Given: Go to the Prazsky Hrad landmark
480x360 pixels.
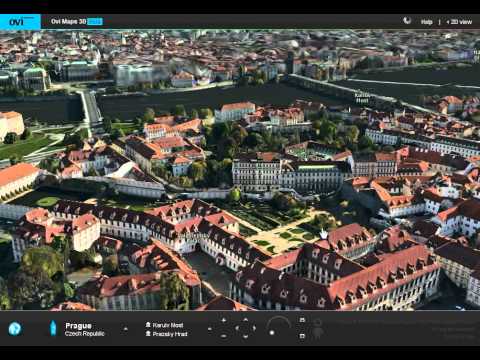Looking at the screenshot, I should [167, 334].
